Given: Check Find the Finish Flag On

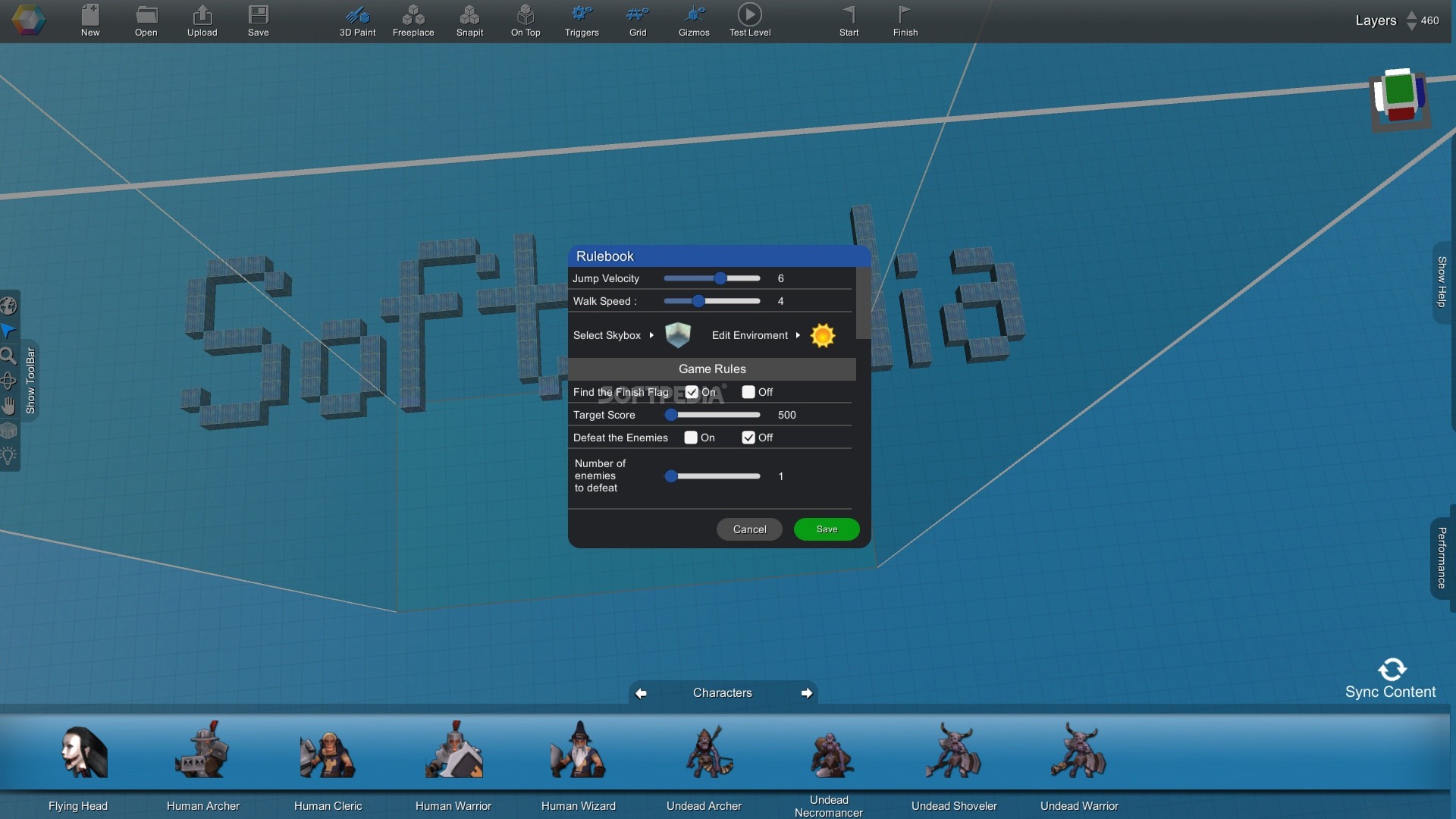Looking at the screenshot, I should [x=692, y=392].
